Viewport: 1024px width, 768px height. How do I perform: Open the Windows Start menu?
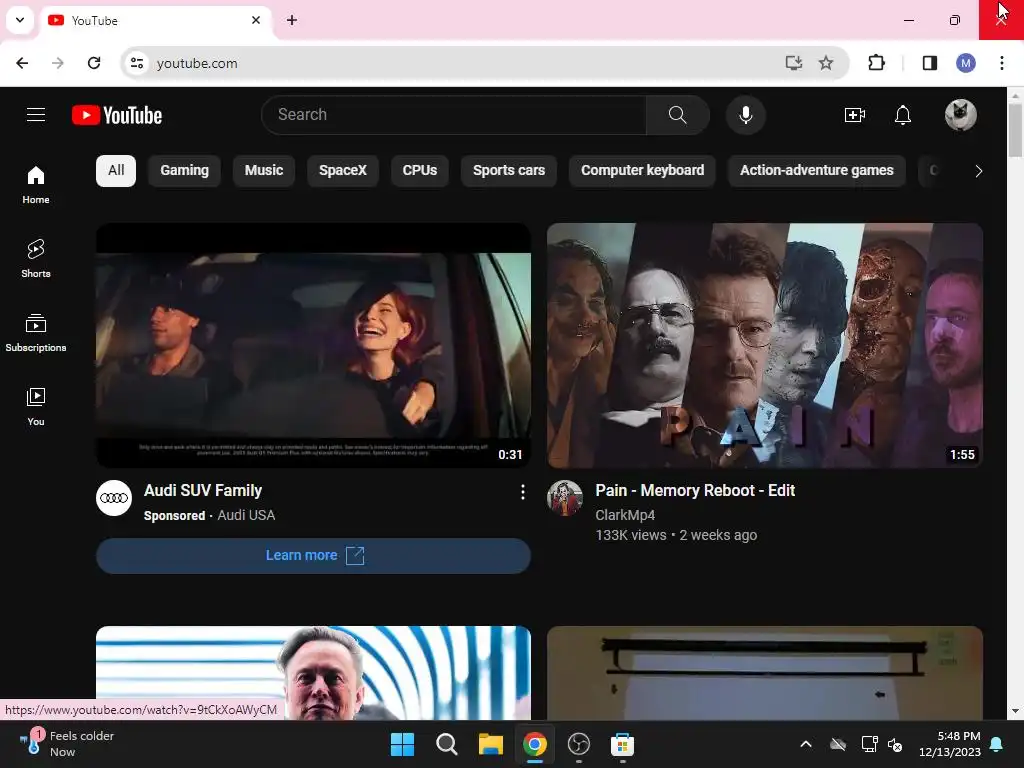click(402, 744)
